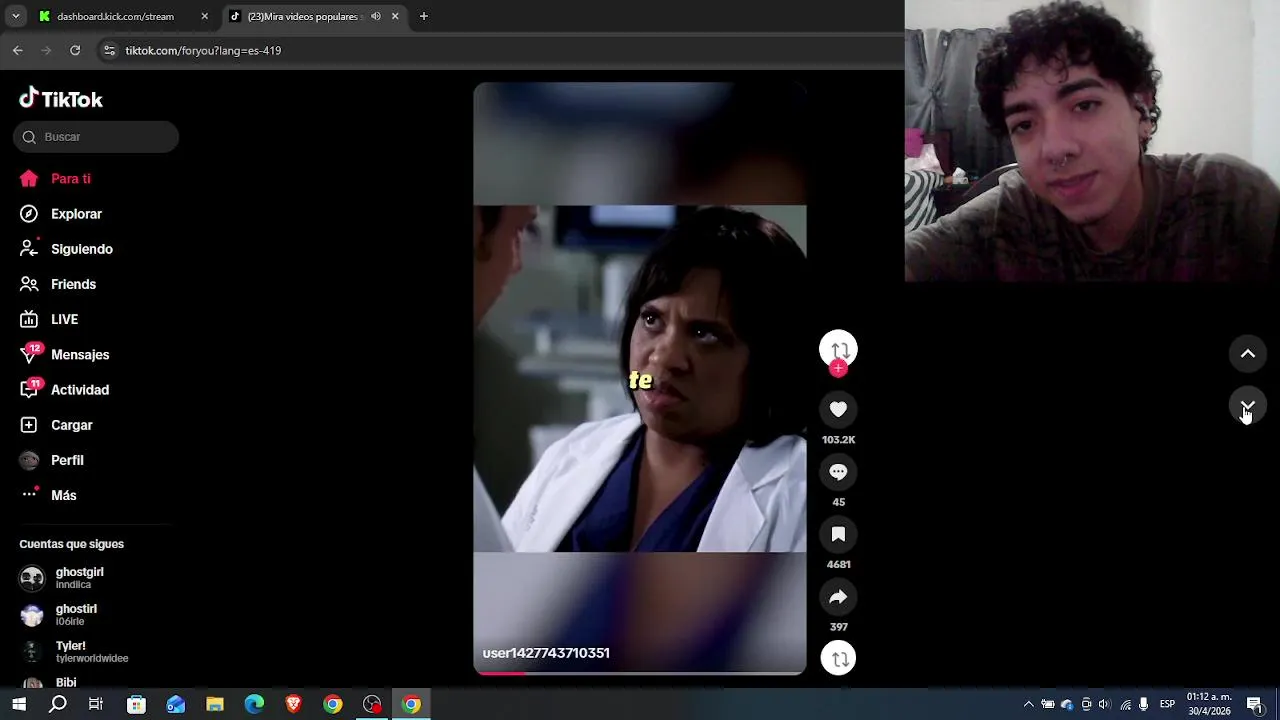Go back in browser history
1280x720 pixels.
[x=18, y=50]
